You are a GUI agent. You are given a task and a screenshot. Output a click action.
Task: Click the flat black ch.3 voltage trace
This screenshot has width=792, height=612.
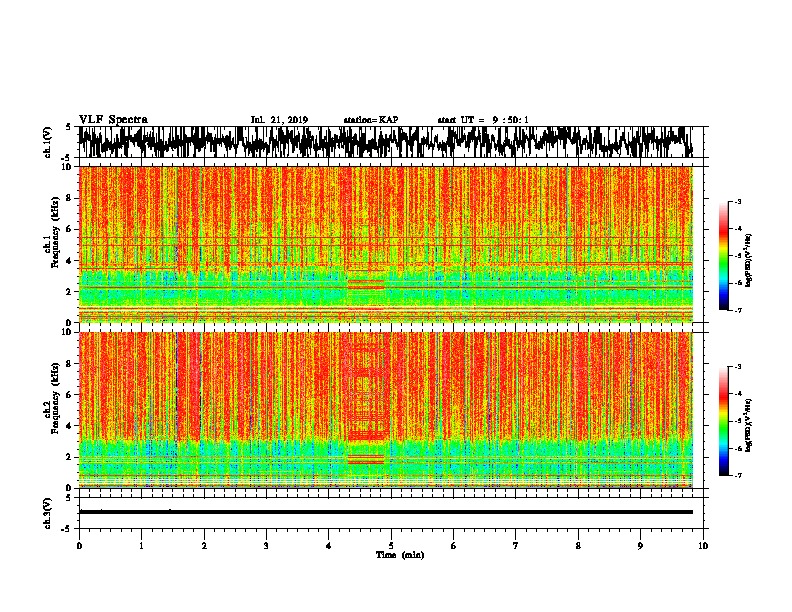point(386,512)
